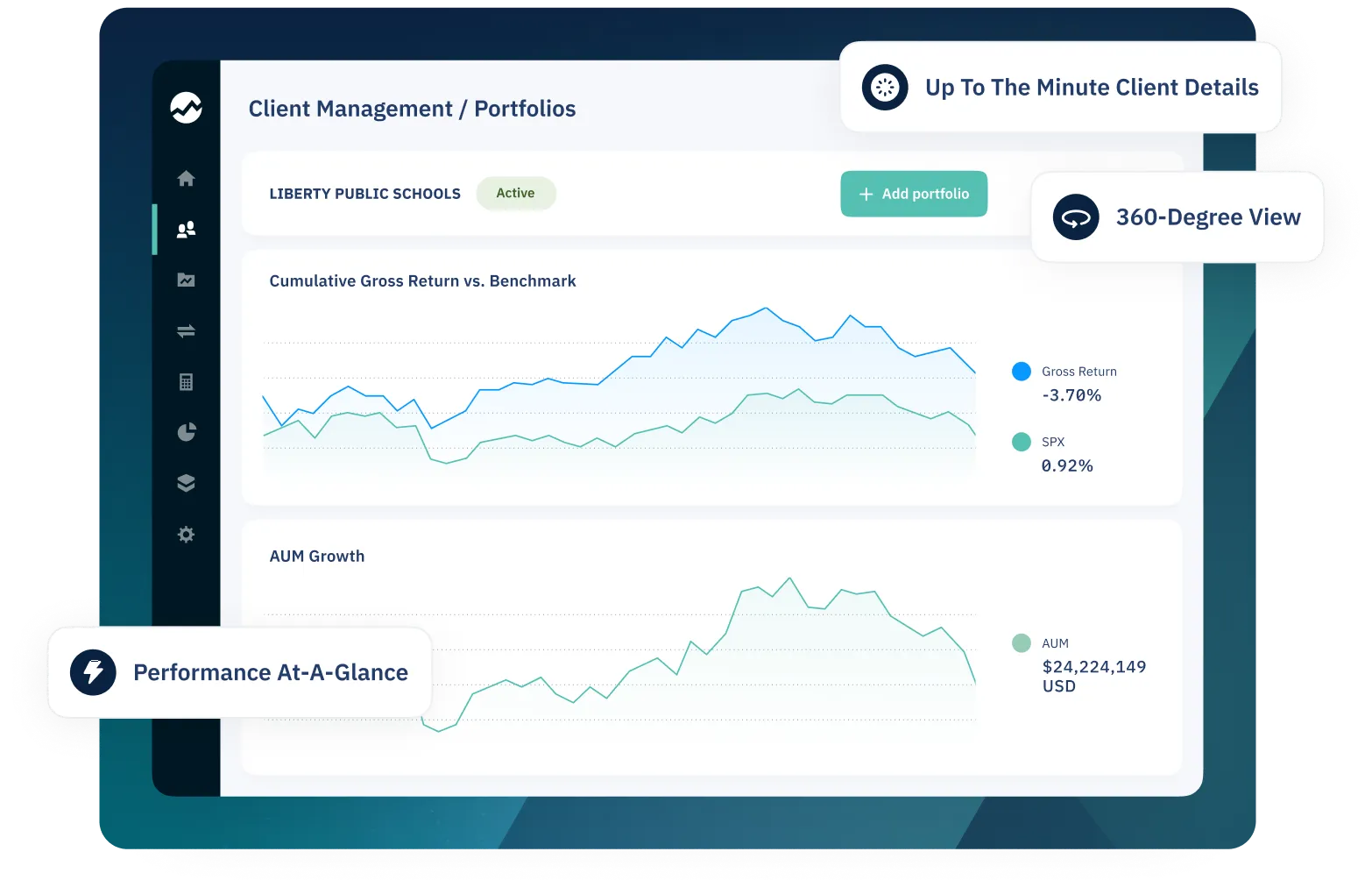Open the calculator icon in sidebar
Viewport: 1372px width, 894px height.
(186, 382)
